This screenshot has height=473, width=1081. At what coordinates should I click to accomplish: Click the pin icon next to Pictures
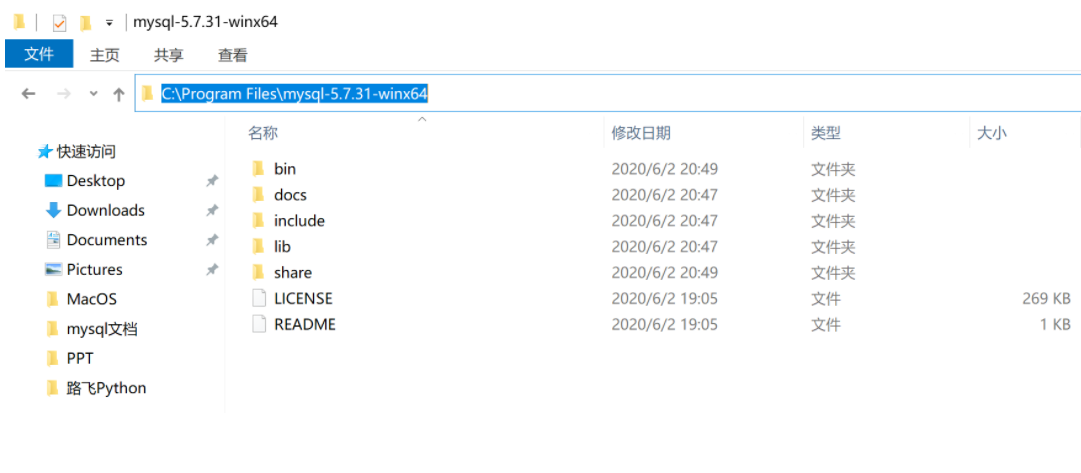tap(212, 270)
